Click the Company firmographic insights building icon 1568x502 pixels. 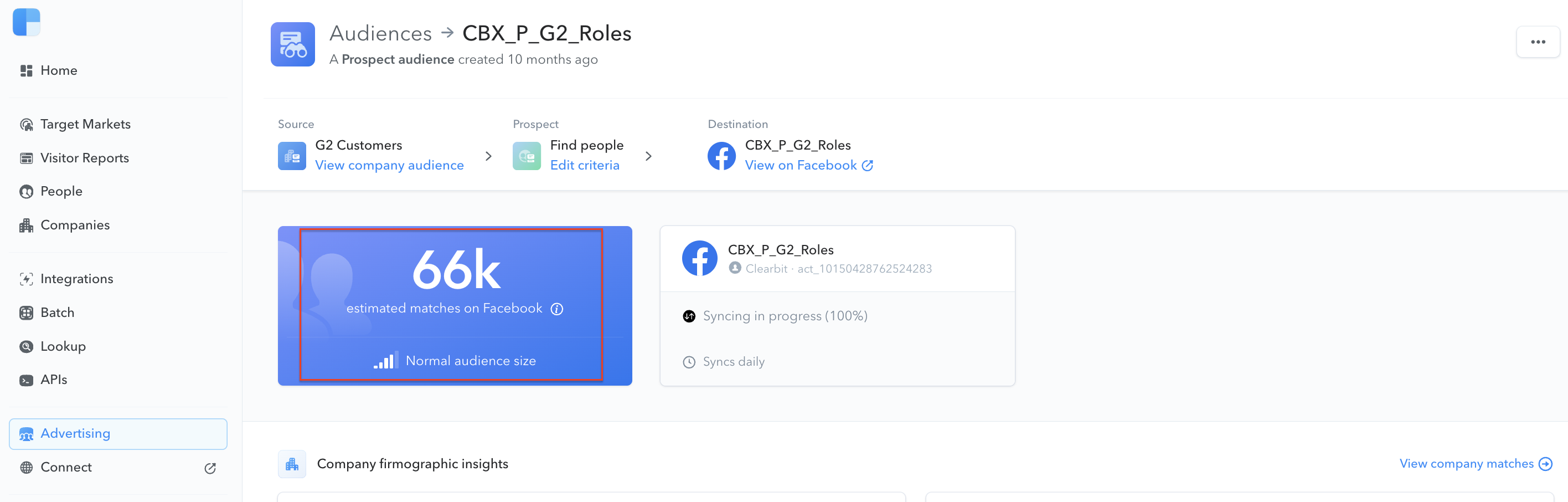[292, 464]
